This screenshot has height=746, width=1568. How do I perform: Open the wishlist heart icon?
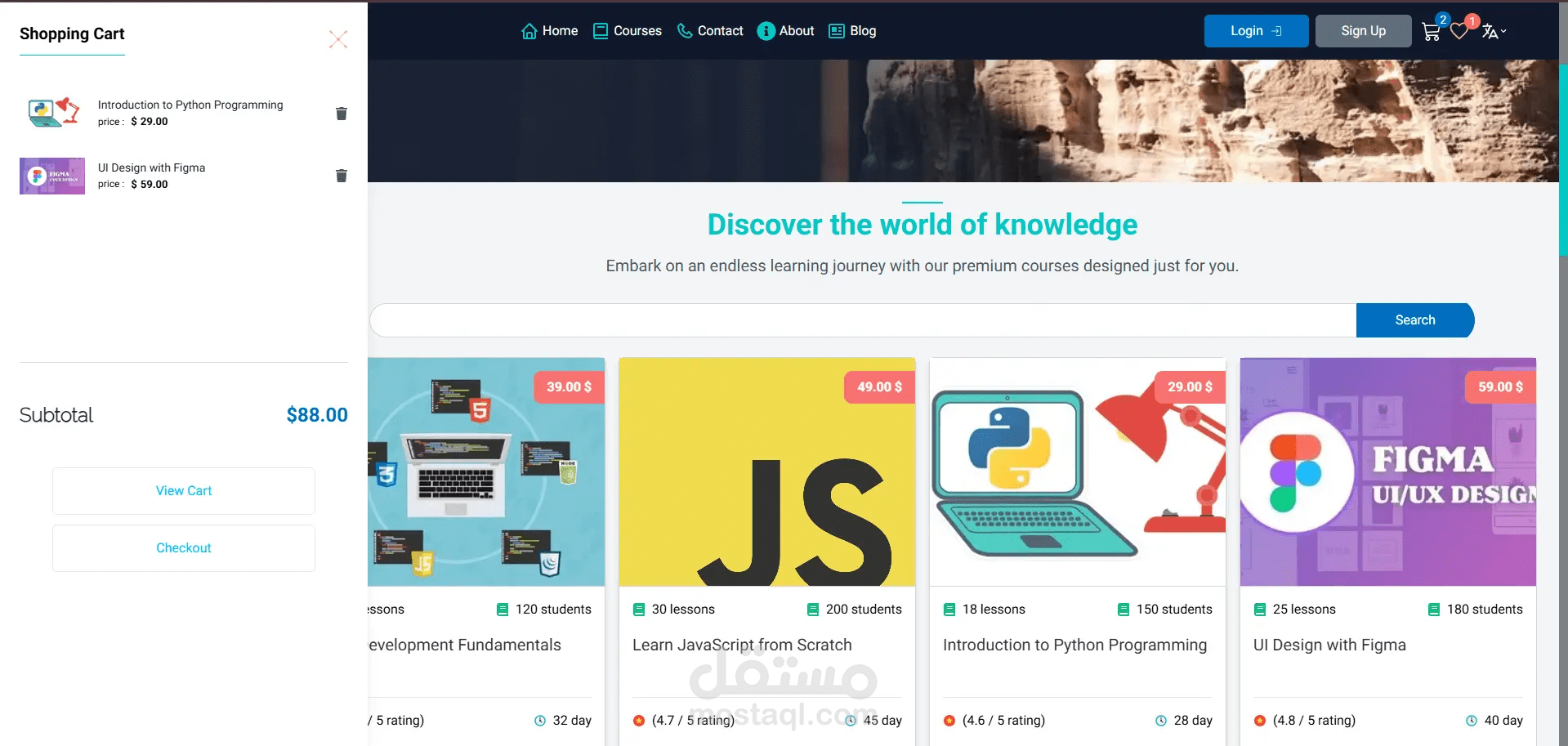point(1459,32)
